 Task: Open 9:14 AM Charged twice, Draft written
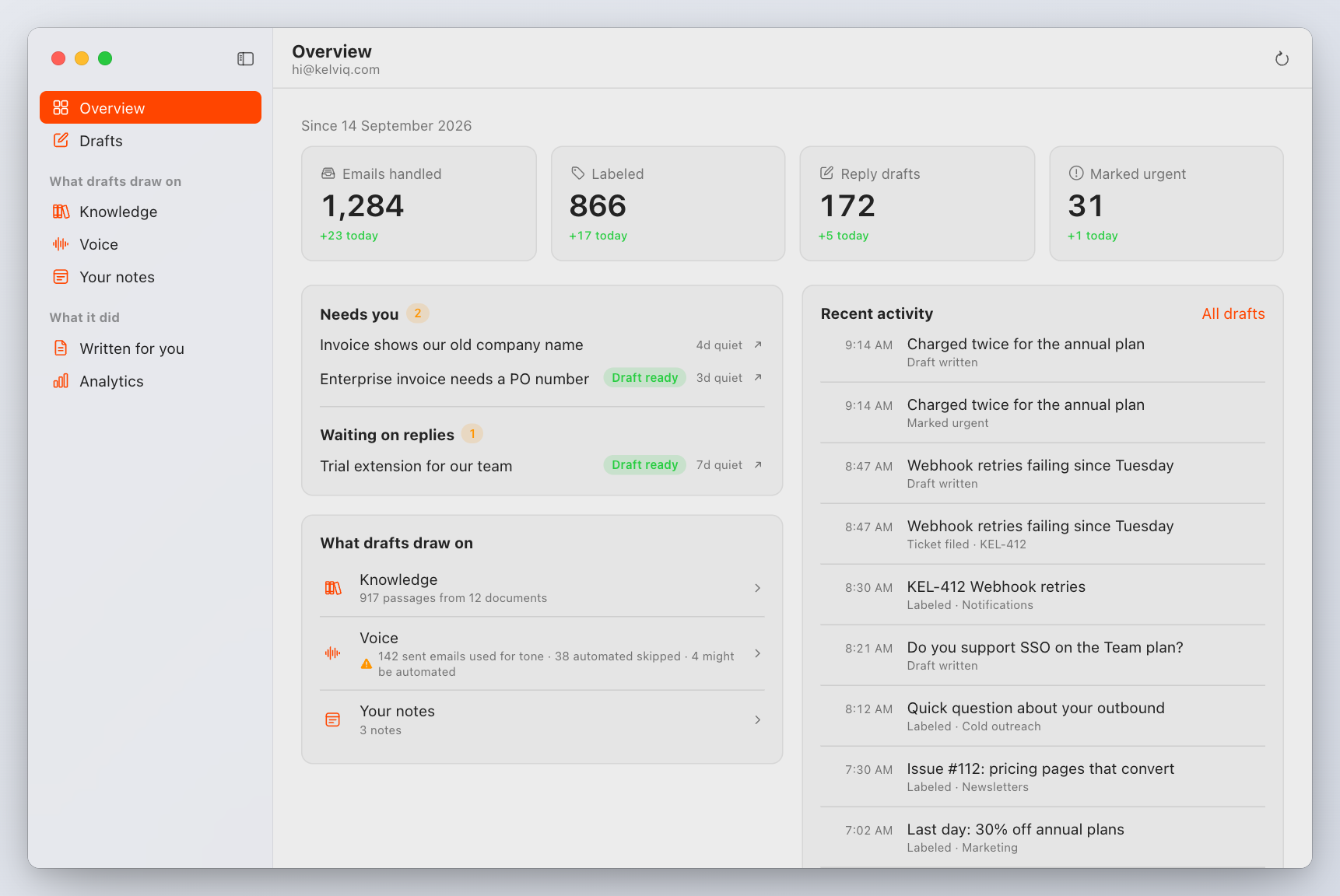tap(1043, 352)
